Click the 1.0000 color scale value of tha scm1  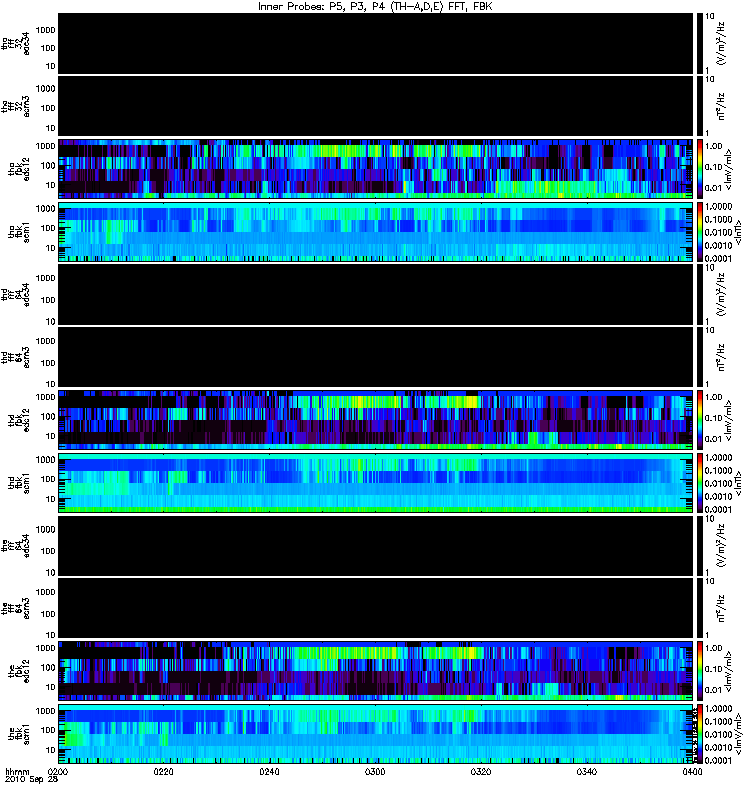pyautogui.click(x=718, y=207)
